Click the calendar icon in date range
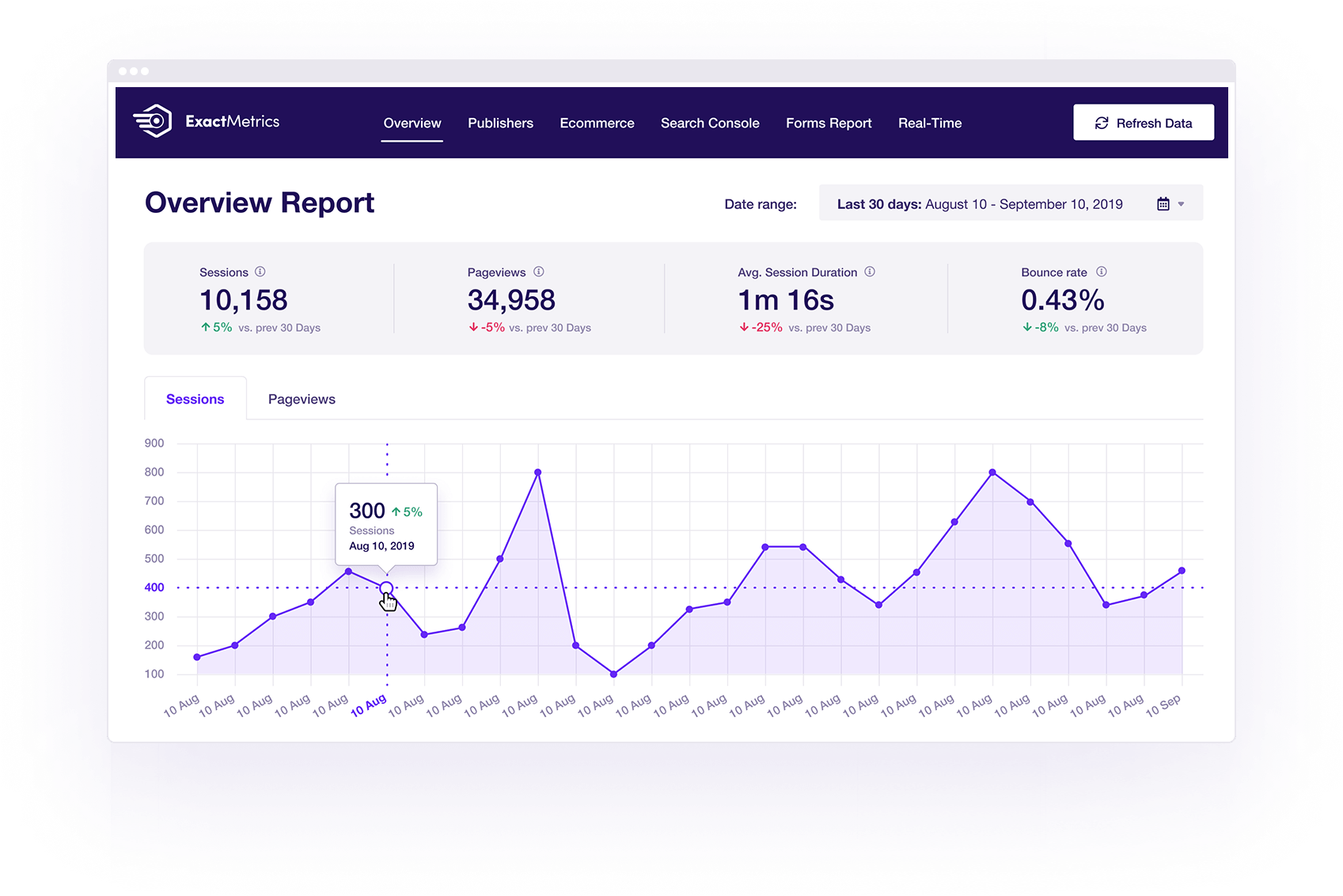Viewport: 1343px width, 896px height. [1163, 204]
